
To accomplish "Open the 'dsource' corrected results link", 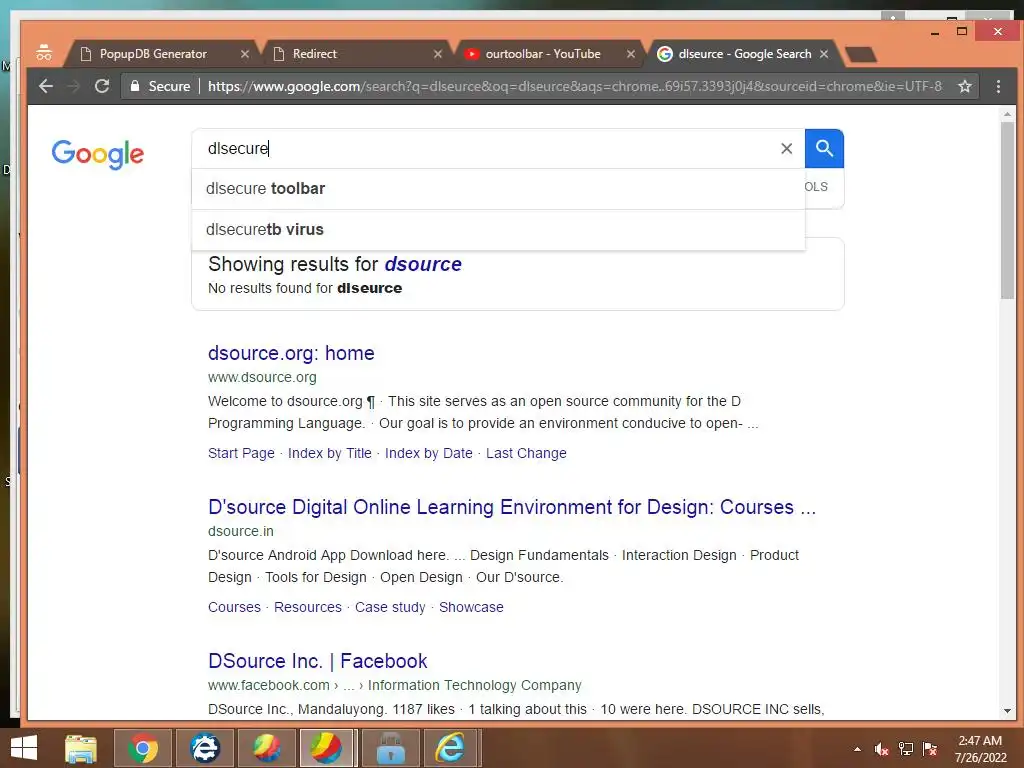I will point(423,264).
